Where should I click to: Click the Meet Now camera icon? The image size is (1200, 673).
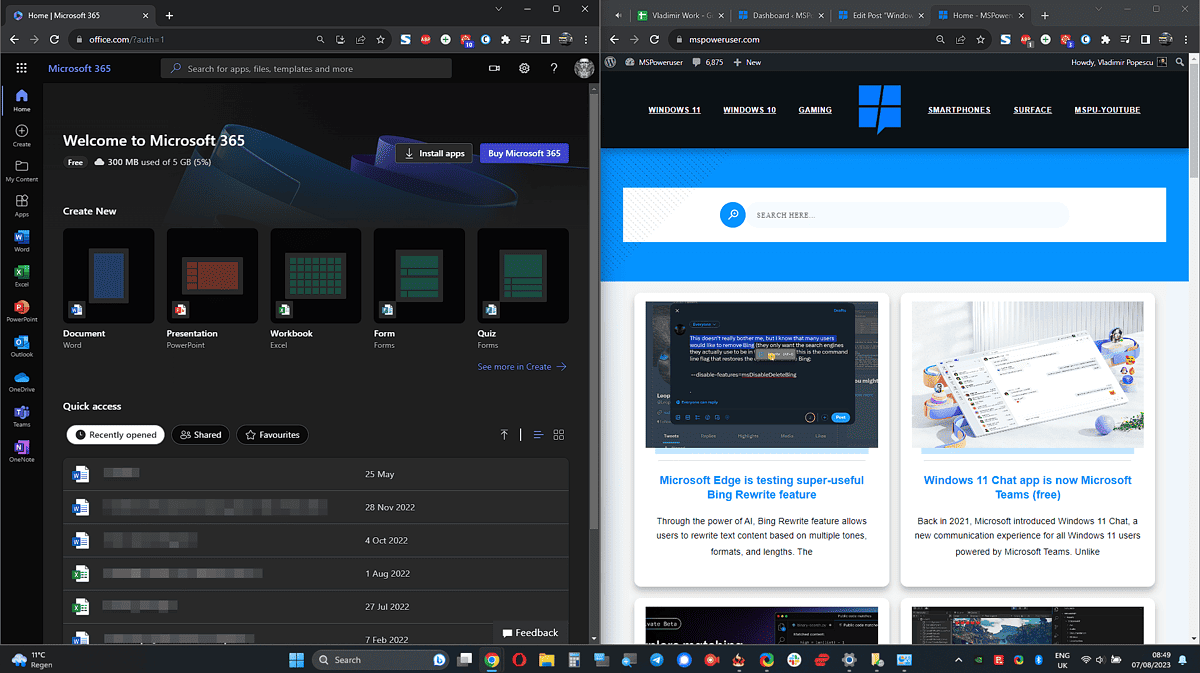[x=494, y=68]
